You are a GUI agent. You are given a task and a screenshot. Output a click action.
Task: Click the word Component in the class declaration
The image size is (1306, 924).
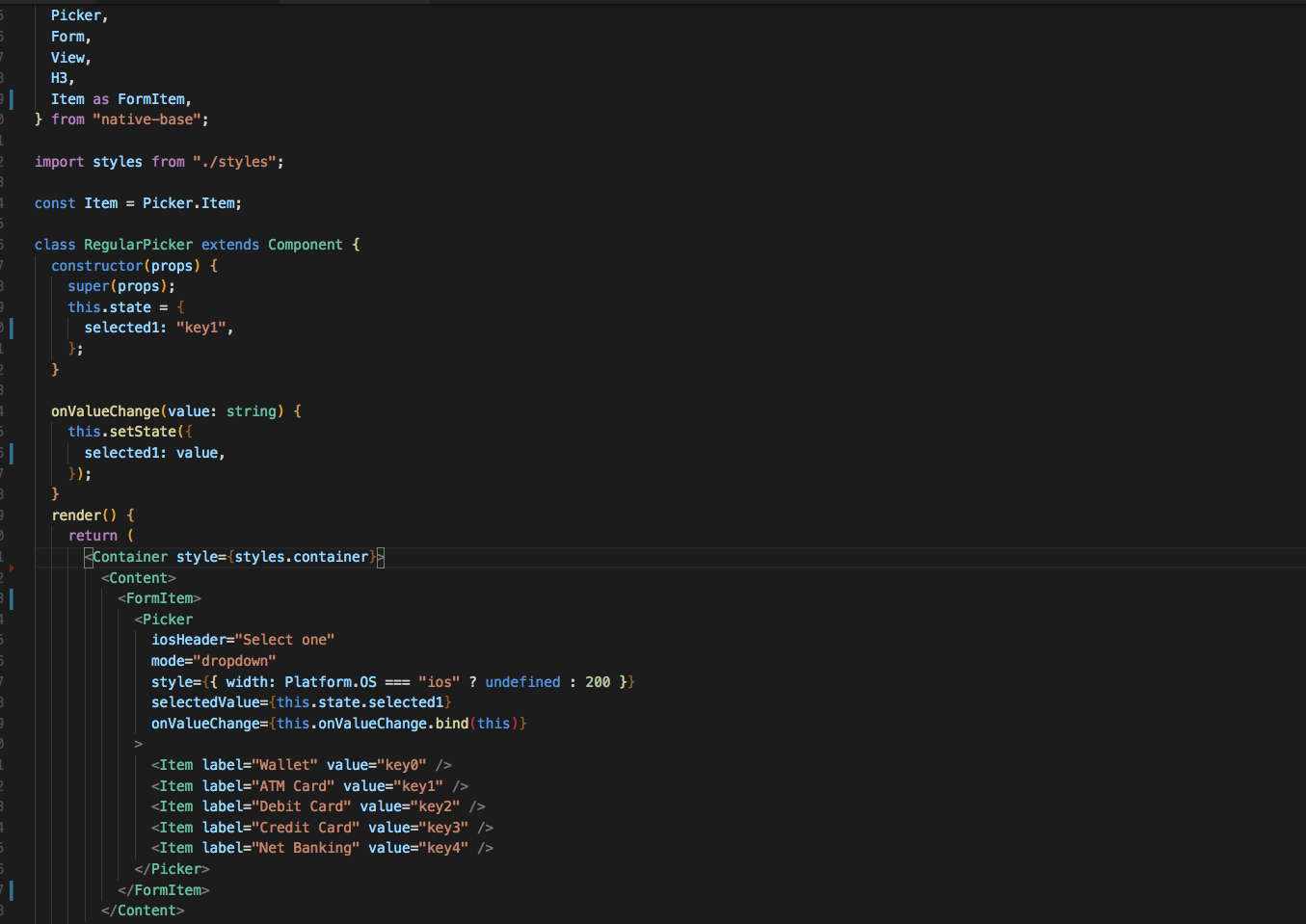306,244
